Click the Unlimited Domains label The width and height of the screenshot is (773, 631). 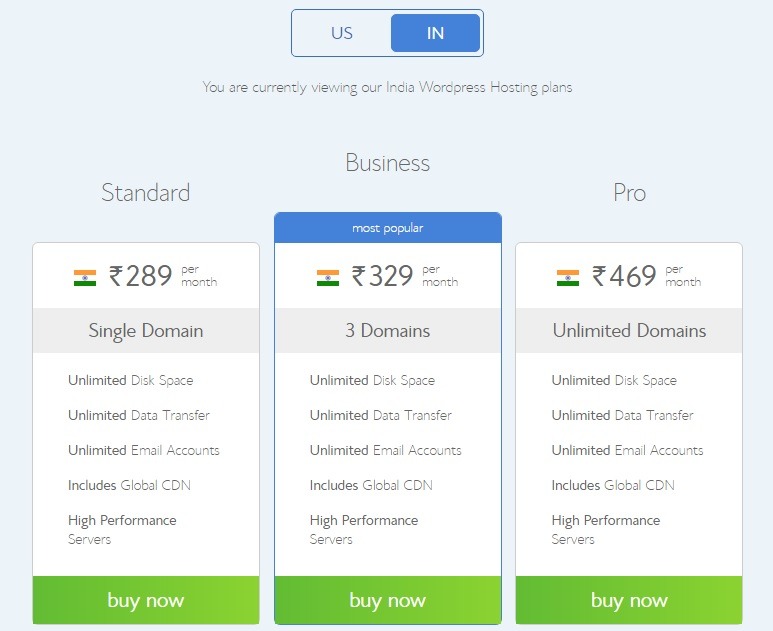pos(629,331)
